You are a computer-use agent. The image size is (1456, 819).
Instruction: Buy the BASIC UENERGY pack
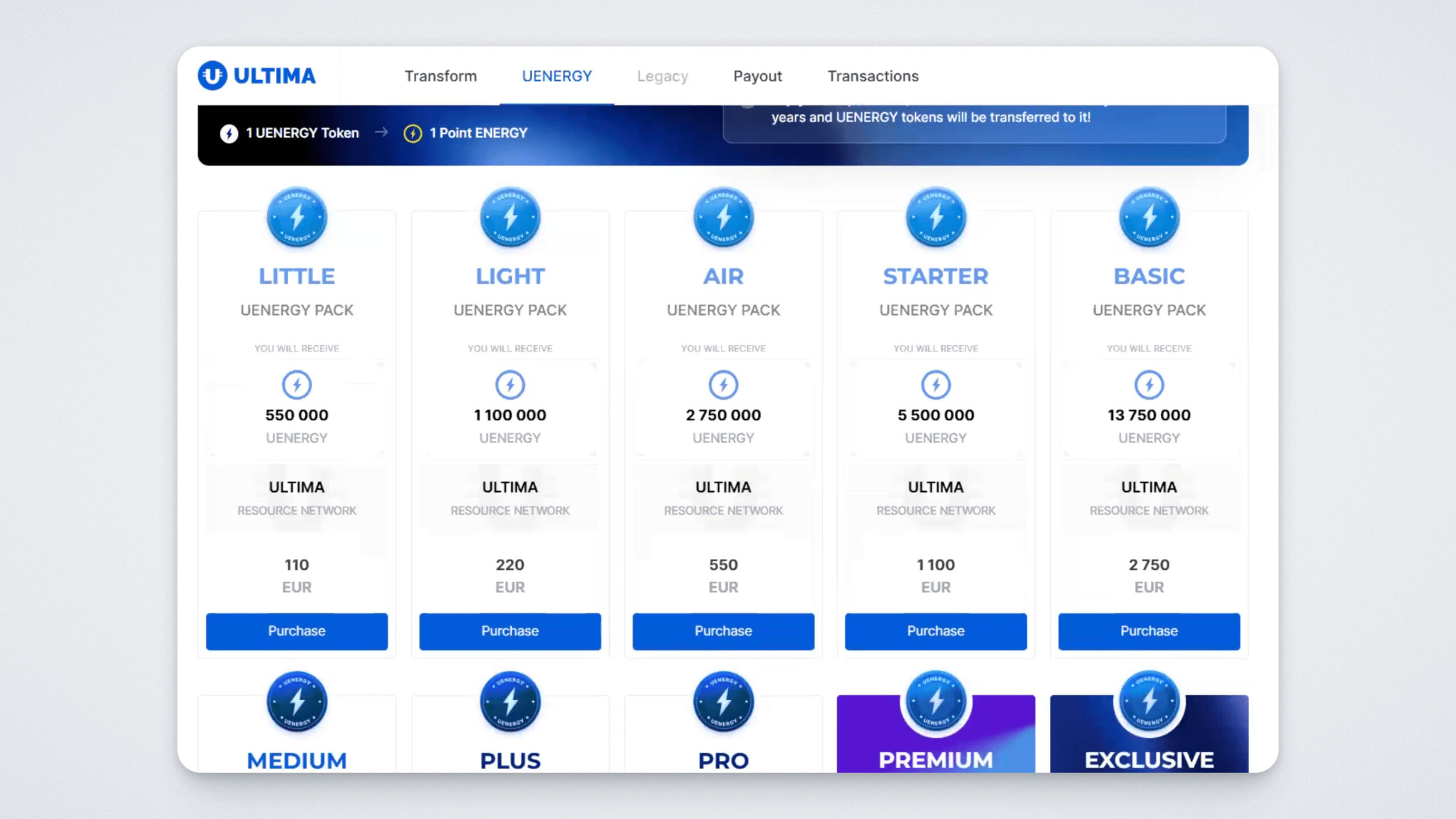[x=1149, y=631]
